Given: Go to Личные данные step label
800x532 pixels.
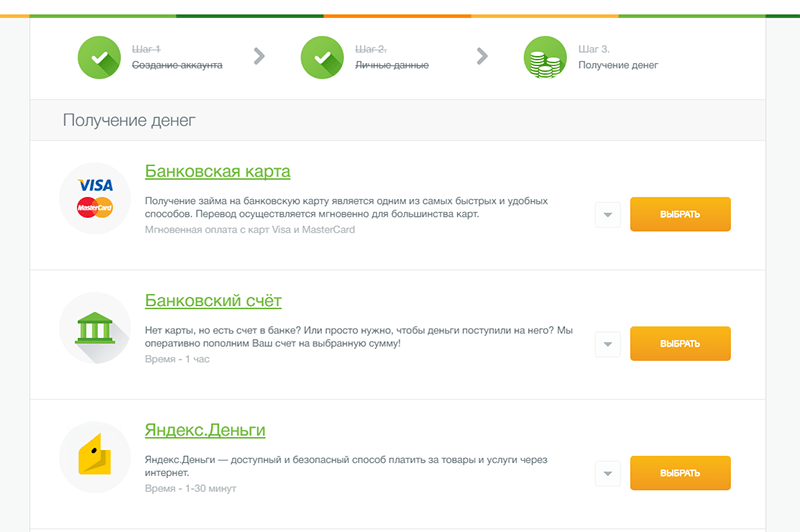Looking at the screenshot, I should (392, 65).
